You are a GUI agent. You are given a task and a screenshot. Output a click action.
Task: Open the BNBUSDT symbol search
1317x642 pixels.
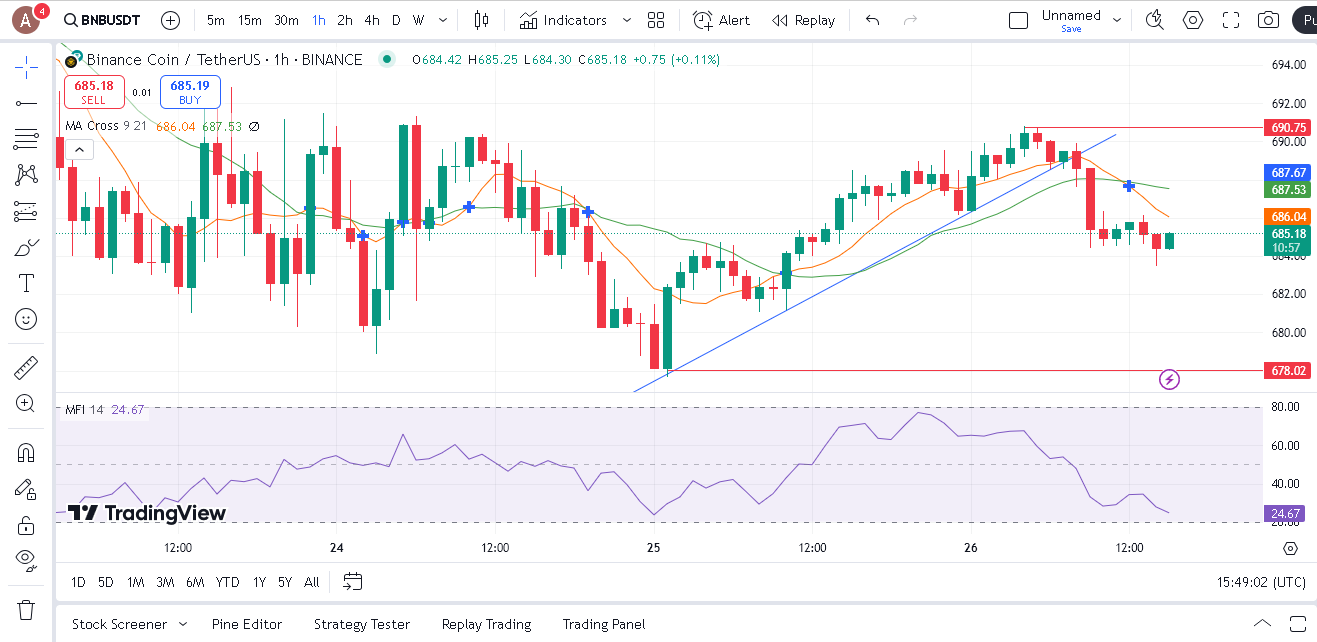101,20
